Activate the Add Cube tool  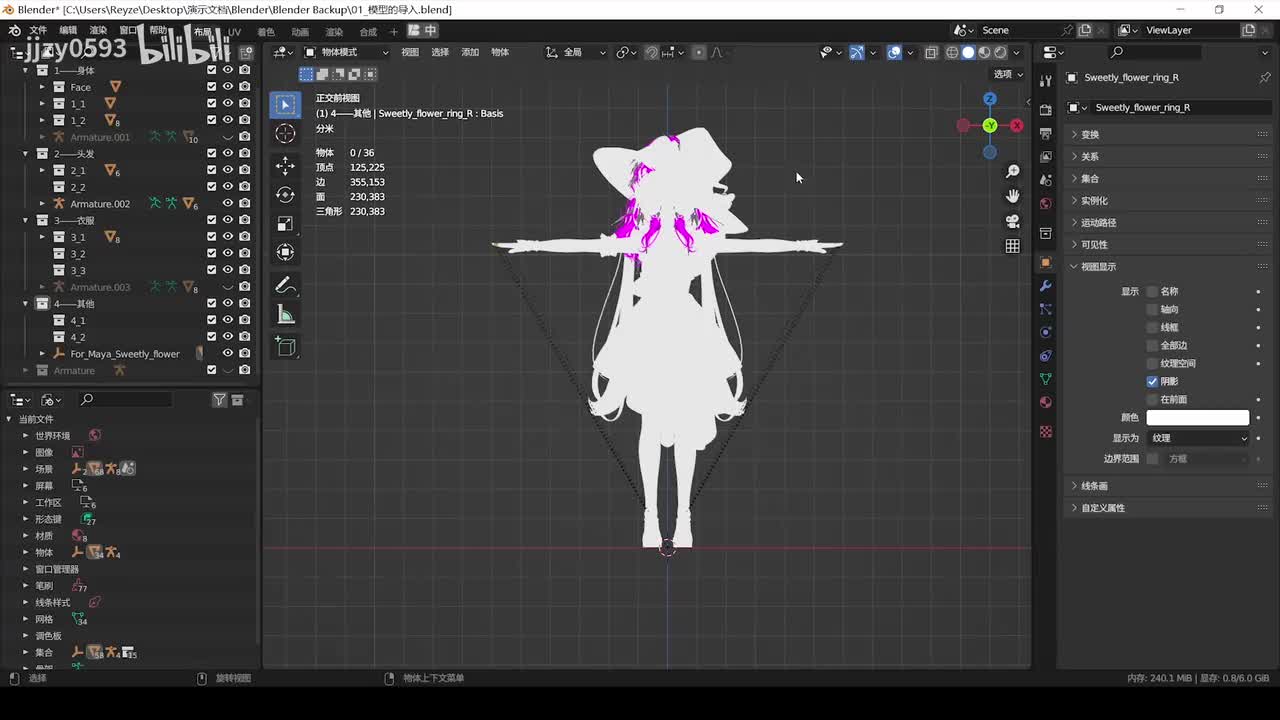[x=285, y=347]
